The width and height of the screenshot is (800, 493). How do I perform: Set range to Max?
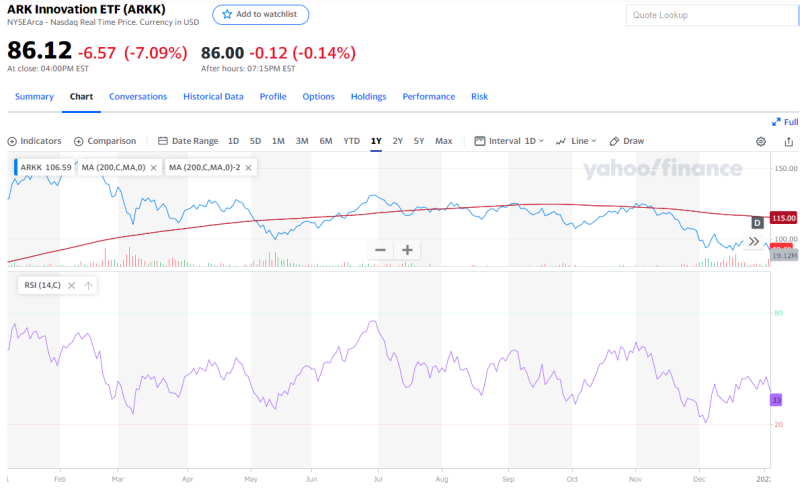click(x=443, y=141)
